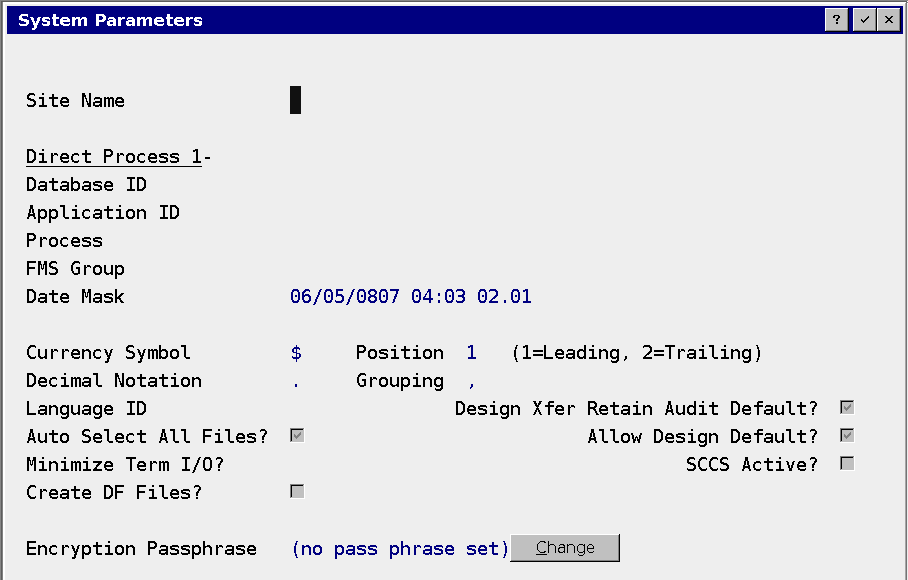The height and width of the screenshot is (580, 908).
Task: Click the System Parameters title bar text
Action: point(110,20)
